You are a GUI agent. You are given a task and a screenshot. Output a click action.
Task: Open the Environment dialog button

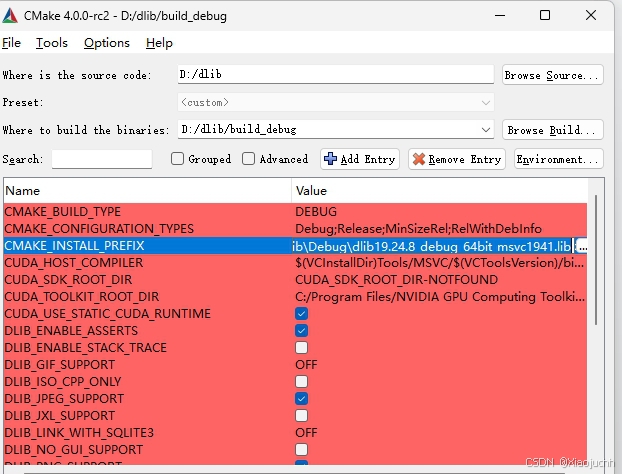click(559, 159)
